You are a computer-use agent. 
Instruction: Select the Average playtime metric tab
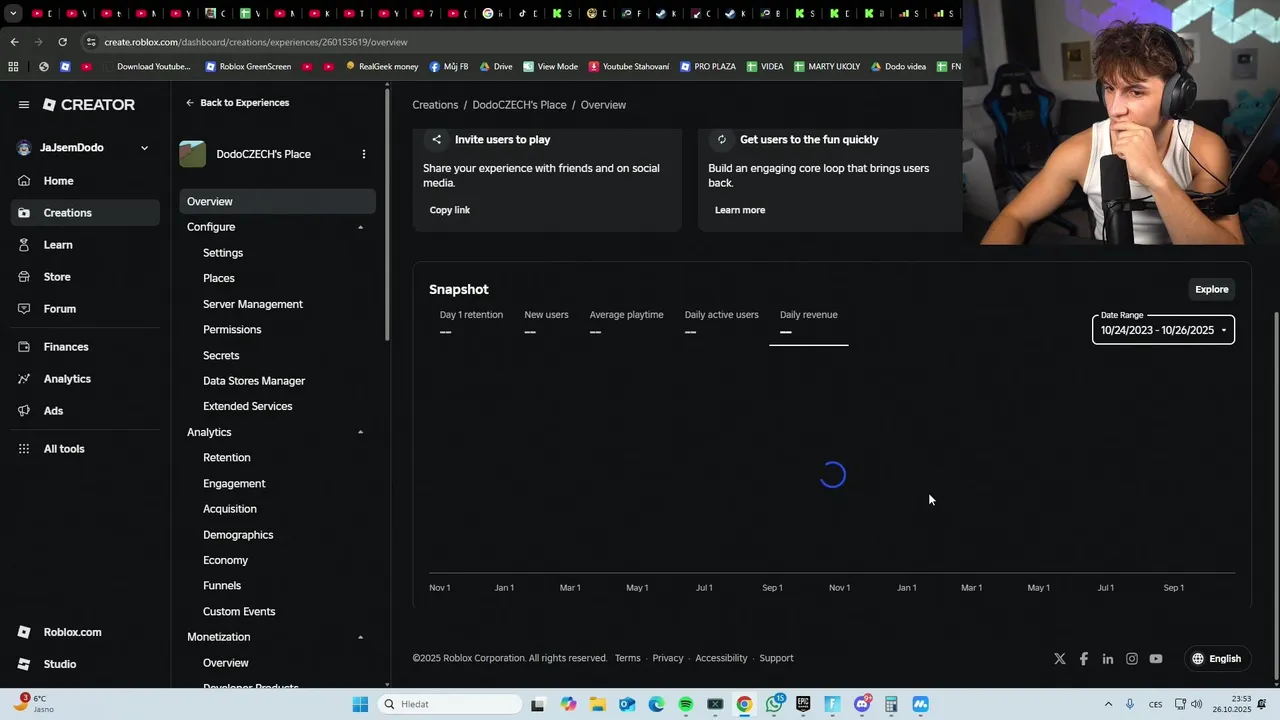626,323
